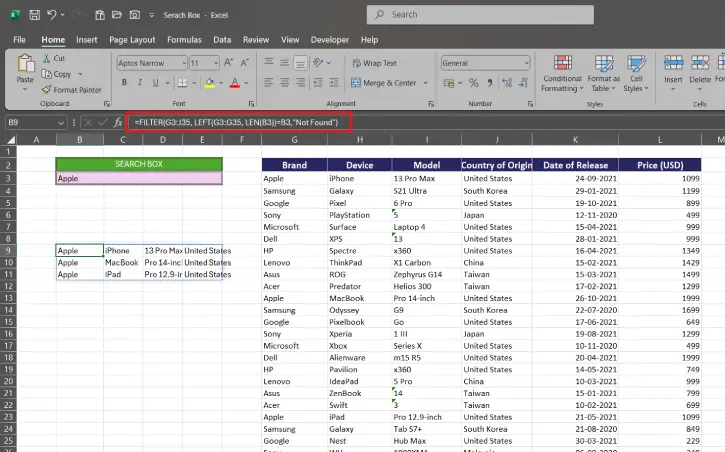Click the camera screenshot icon in quick access

point(135,15)
